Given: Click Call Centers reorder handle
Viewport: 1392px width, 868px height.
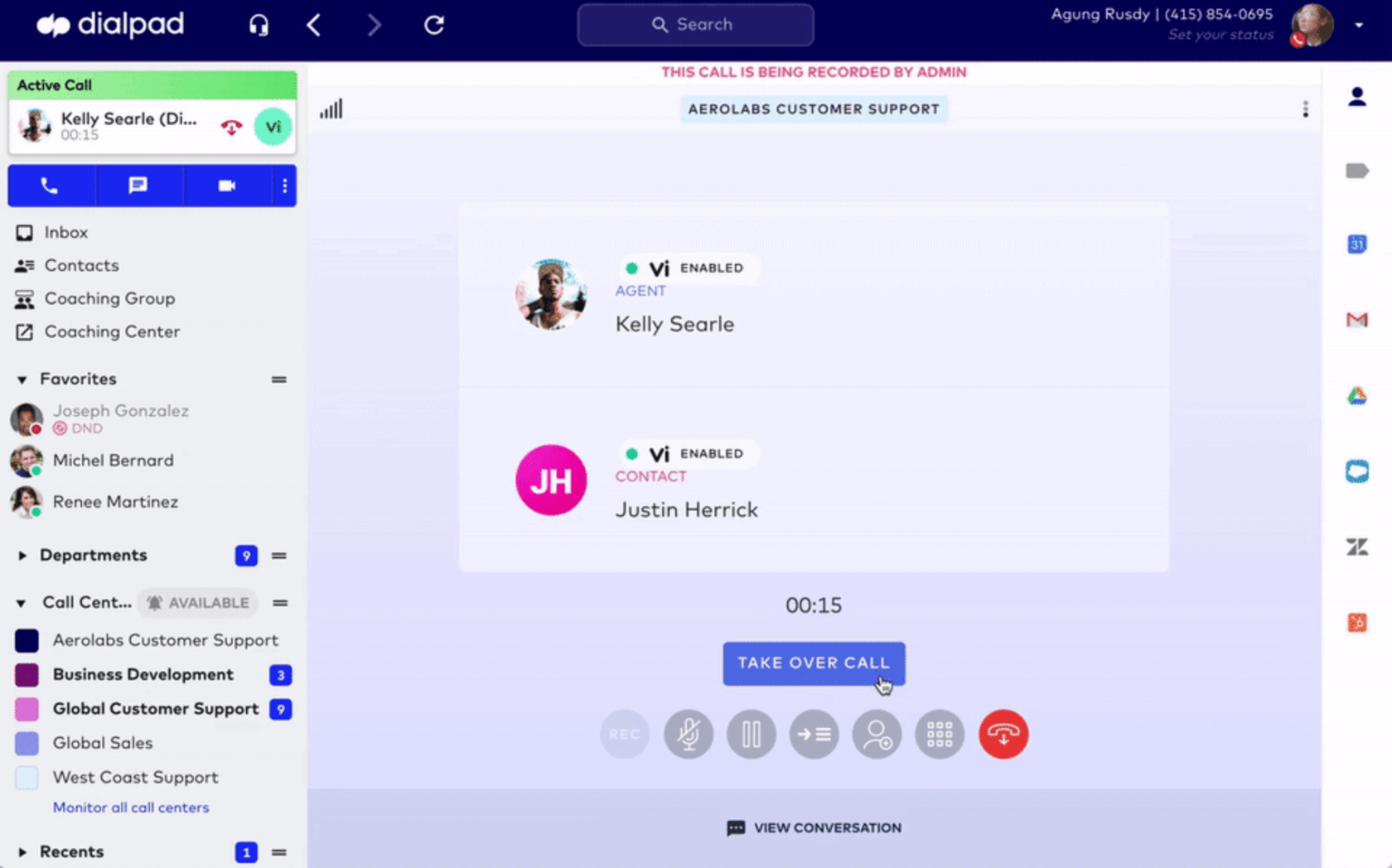Looking at the screenshot, I should coord(280,603).
